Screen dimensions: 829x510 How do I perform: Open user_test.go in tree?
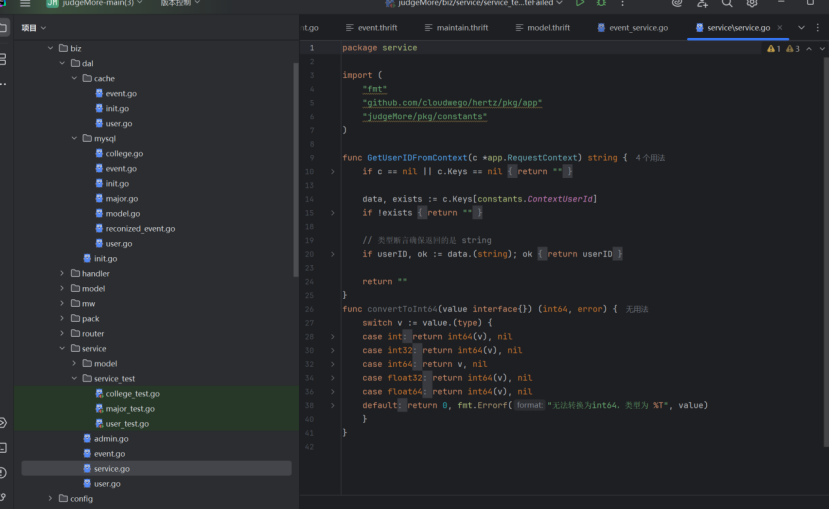click(x=127, y=423)
